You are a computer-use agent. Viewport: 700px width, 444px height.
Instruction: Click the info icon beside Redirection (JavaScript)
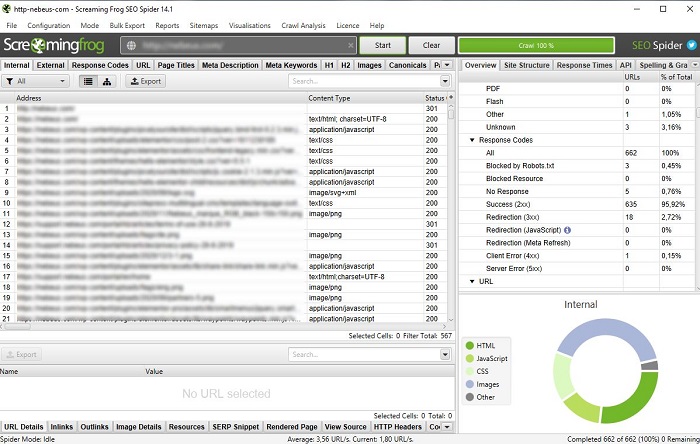pyautogui.click(x=567, y=230)
